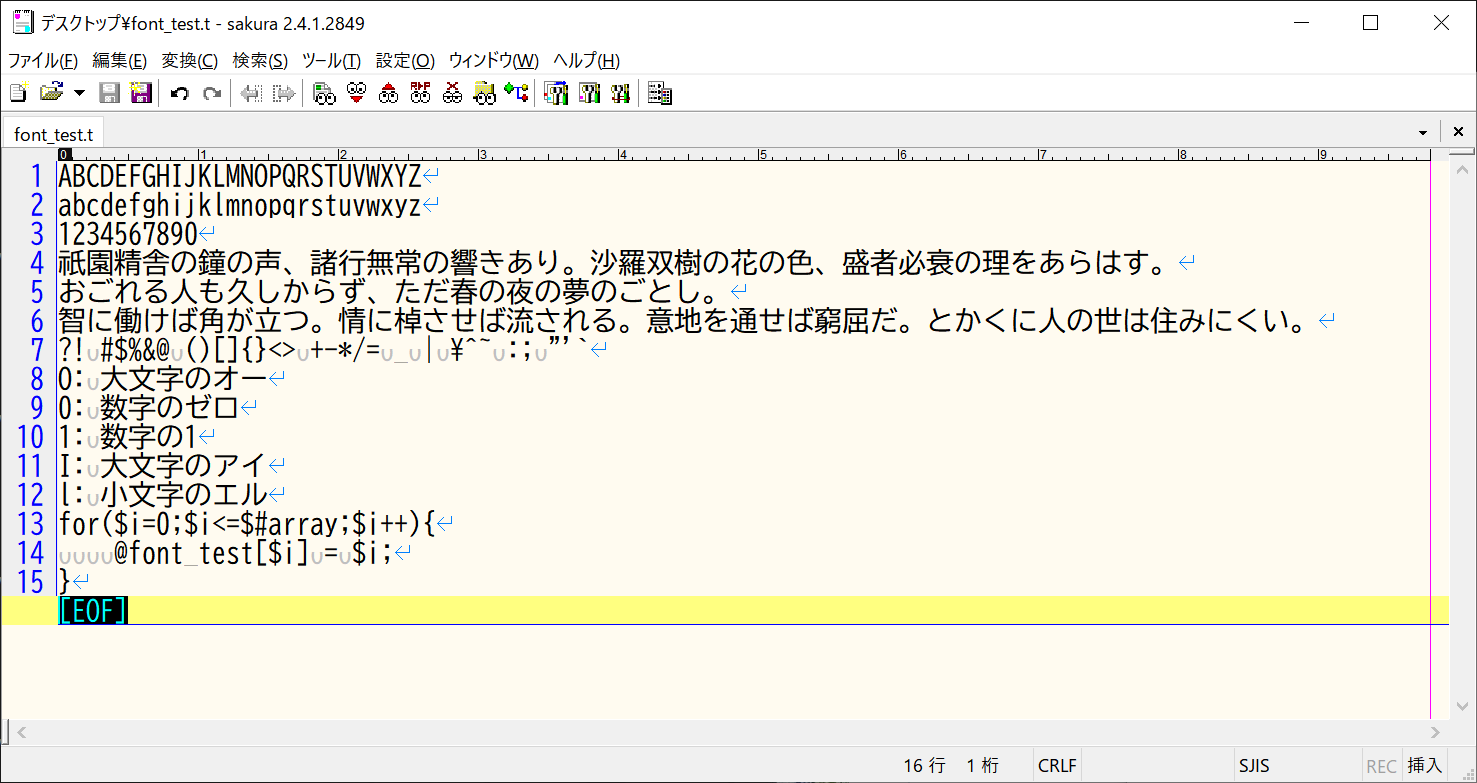The height and width of the screenshot is (783, 1477).
Task: Open the type-specific settings icon
Action: 588,94
